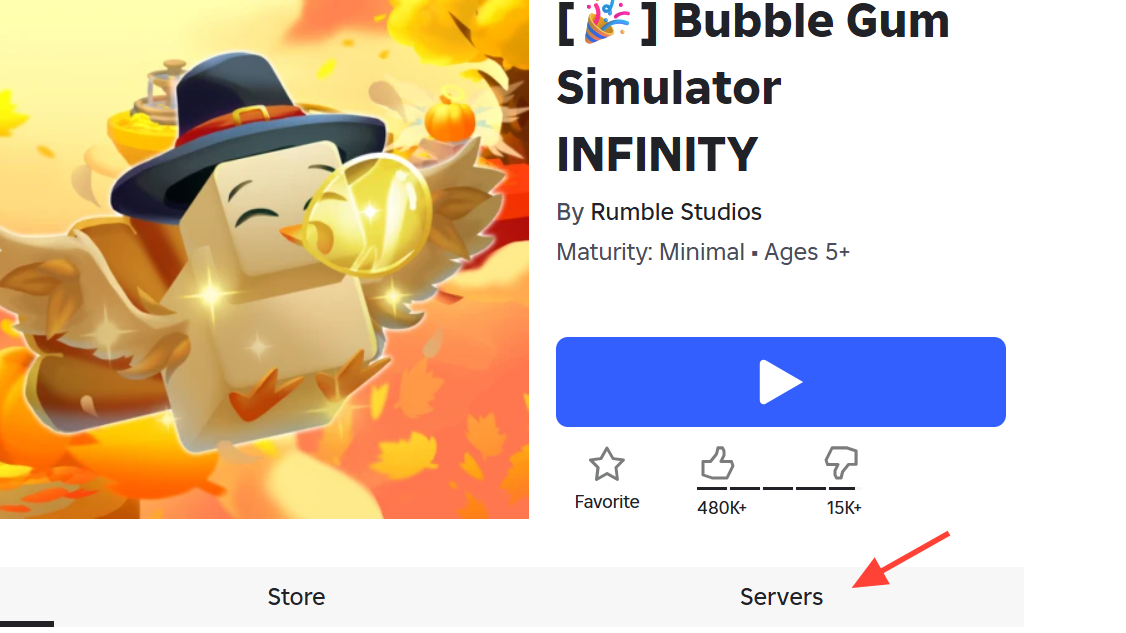Screen dimensions: 1126x633
Task: Click the Favorite star icon
Action: point(607,464)
